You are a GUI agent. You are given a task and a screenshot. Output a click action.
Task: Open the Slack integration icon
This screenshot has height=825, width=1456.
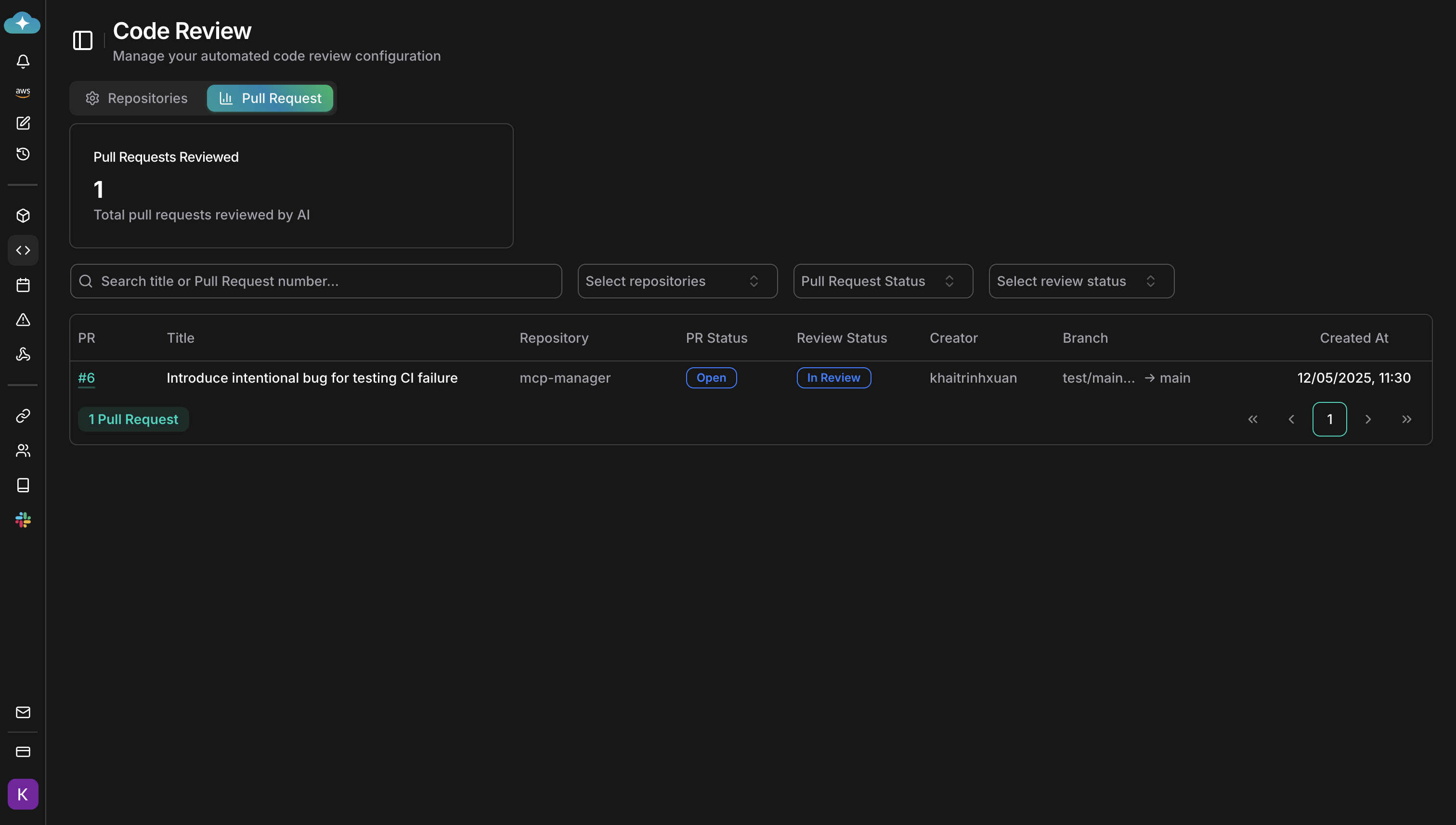pyautogui.click(x=23, y=519)
